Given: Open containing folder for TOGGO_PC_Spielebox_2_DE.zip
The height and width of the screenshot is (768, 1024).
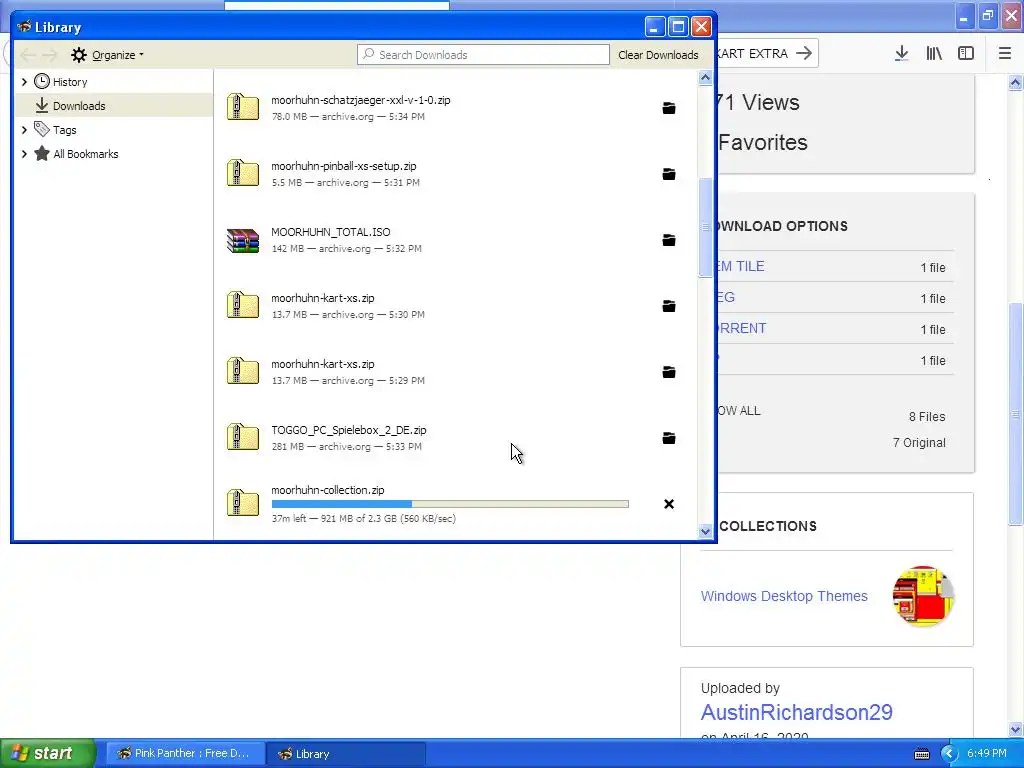Looking at the screenshot, I should point(669,438).
